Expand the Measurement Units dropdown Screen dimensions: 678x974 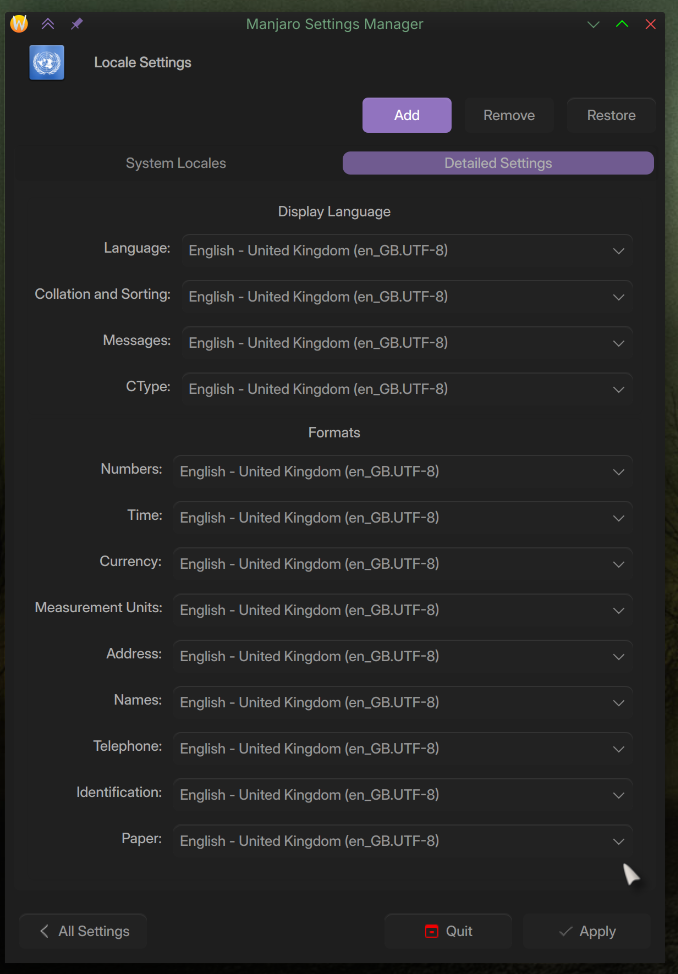click(x=403, y=610)
